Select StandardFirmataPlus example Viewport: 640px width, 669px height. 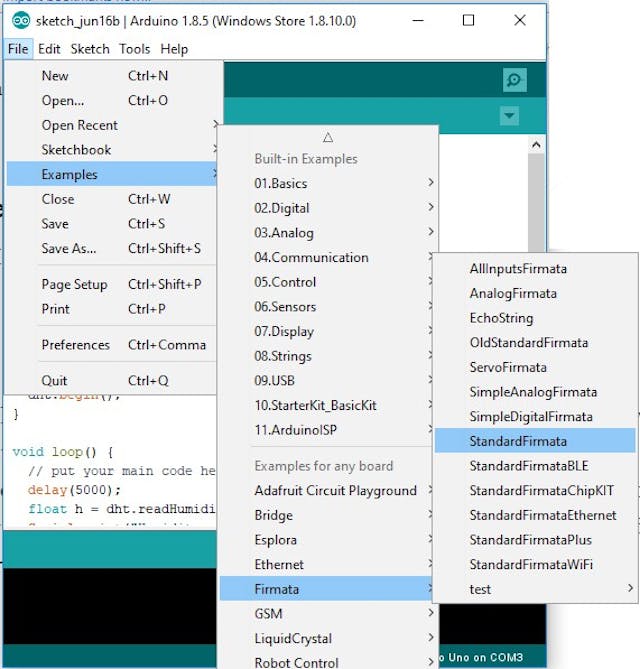click(530, 540)
